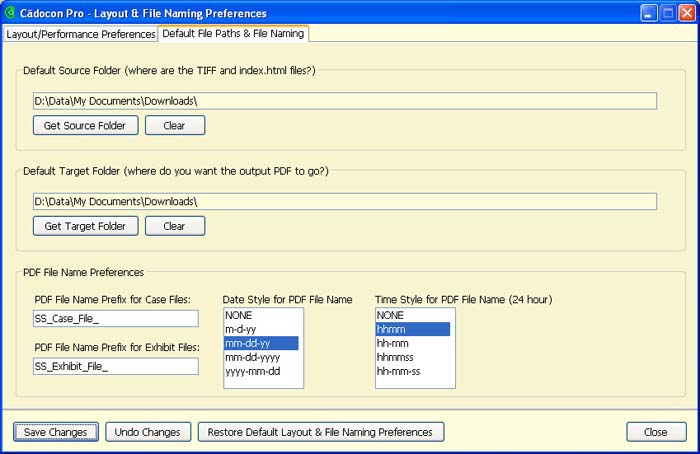700x454 pixels.
Task: Choose hh-mm time style
Action: (x=393, y=343)
